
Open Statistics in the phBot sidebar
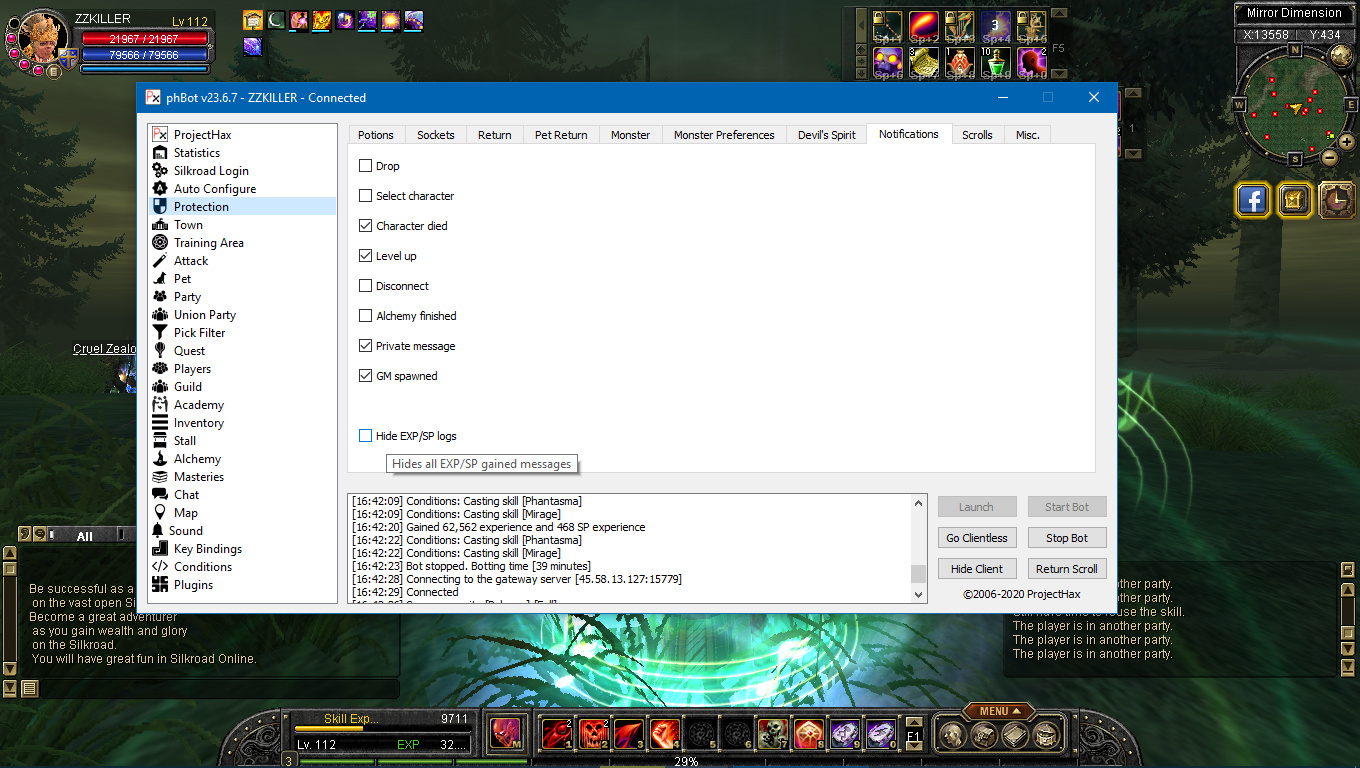pyautogui.click(x=196, y=153)
